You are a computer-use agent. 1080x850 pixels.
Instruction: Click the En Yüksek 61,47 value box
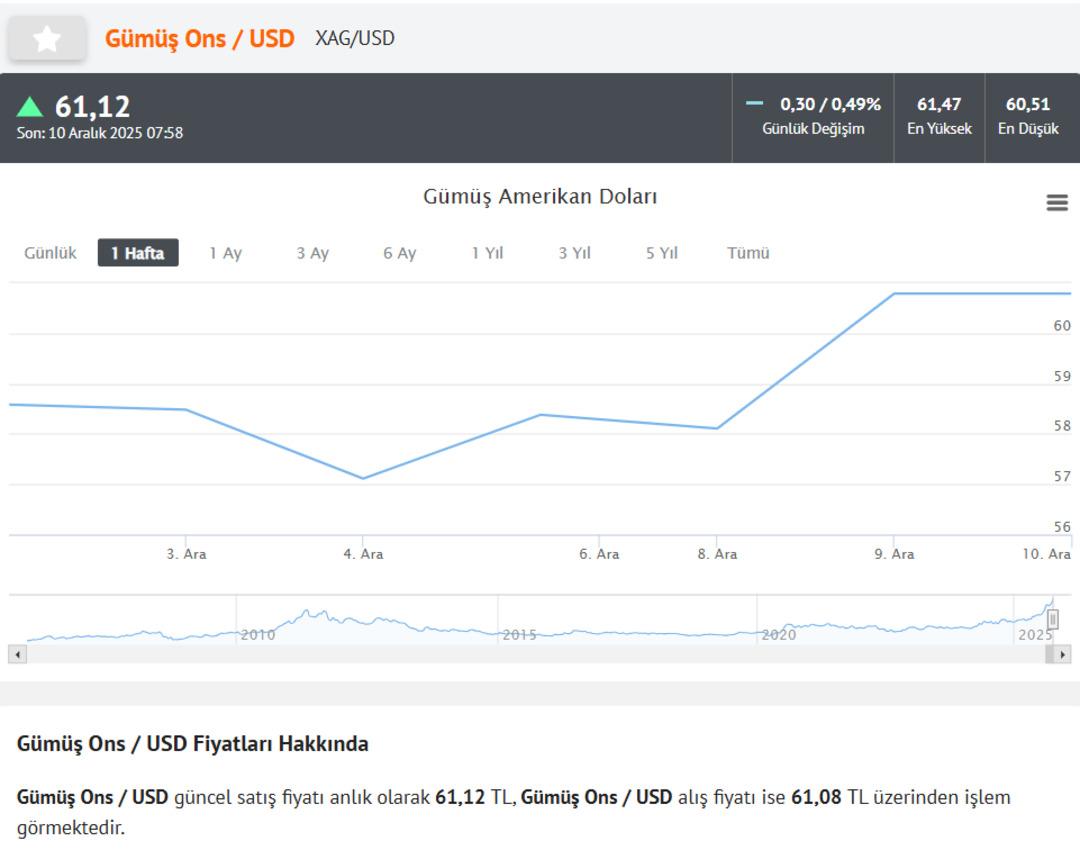tap(939, 117)
